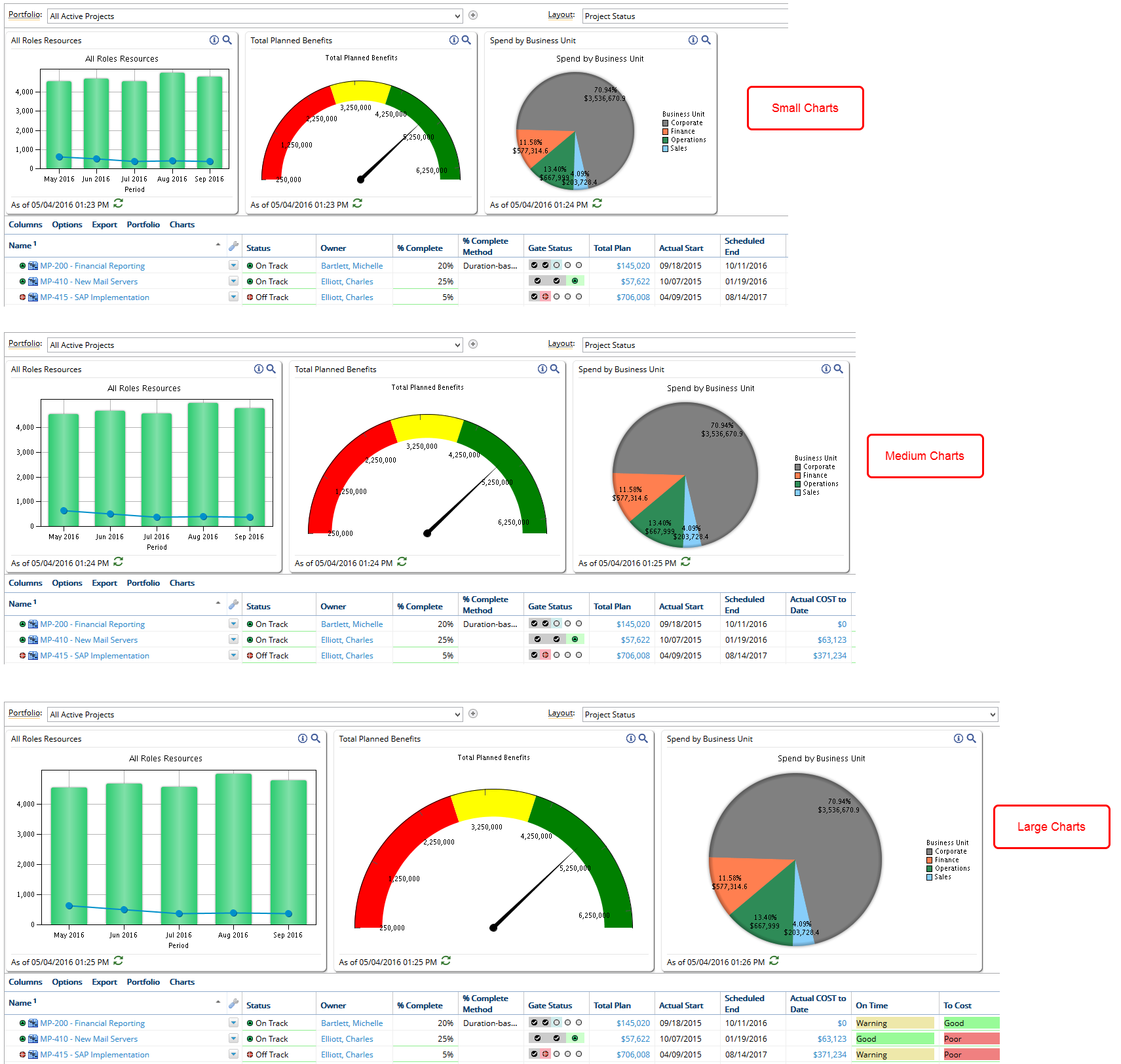Open row menu arrow for MP-410, Medium Charts view
The width and height of the screenshot is (1121, 1064).
pyautogui.click(x=233, y=639)
